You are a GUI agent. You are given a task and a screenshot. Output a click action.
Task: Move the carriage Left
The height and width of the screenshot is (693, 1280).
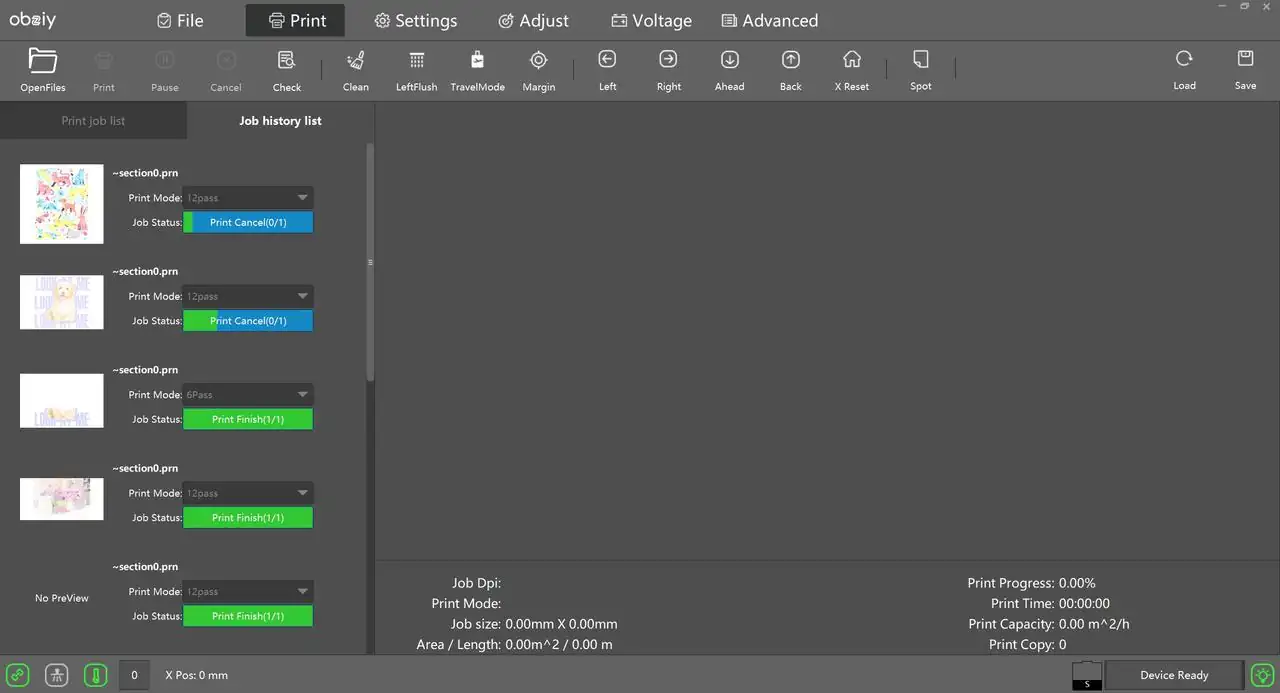pos(607,69)
